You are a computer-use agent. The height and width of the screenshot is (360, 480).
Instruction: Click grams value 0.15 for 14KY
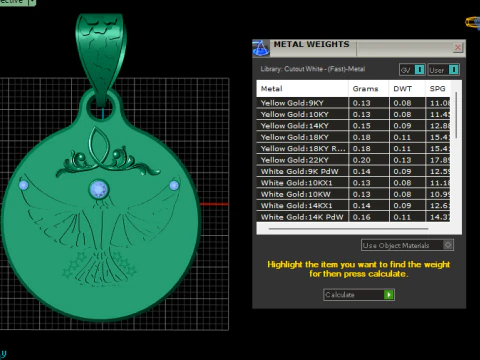362,126
